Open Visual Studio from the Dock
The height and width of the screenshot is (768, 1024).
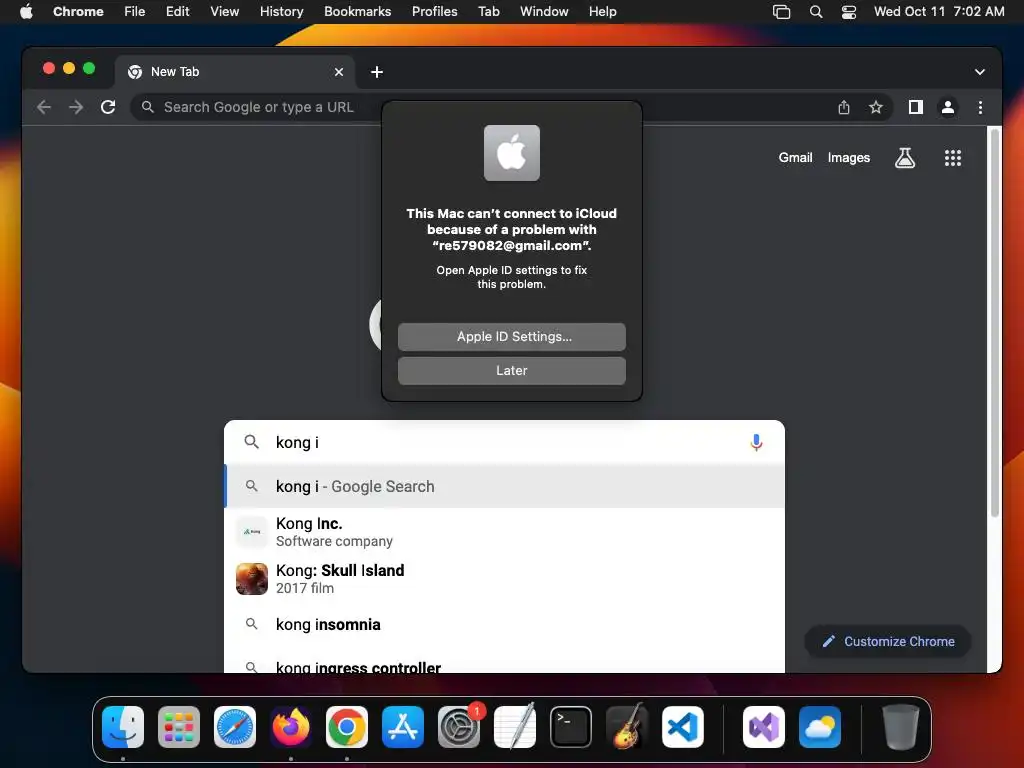point(764,727)
